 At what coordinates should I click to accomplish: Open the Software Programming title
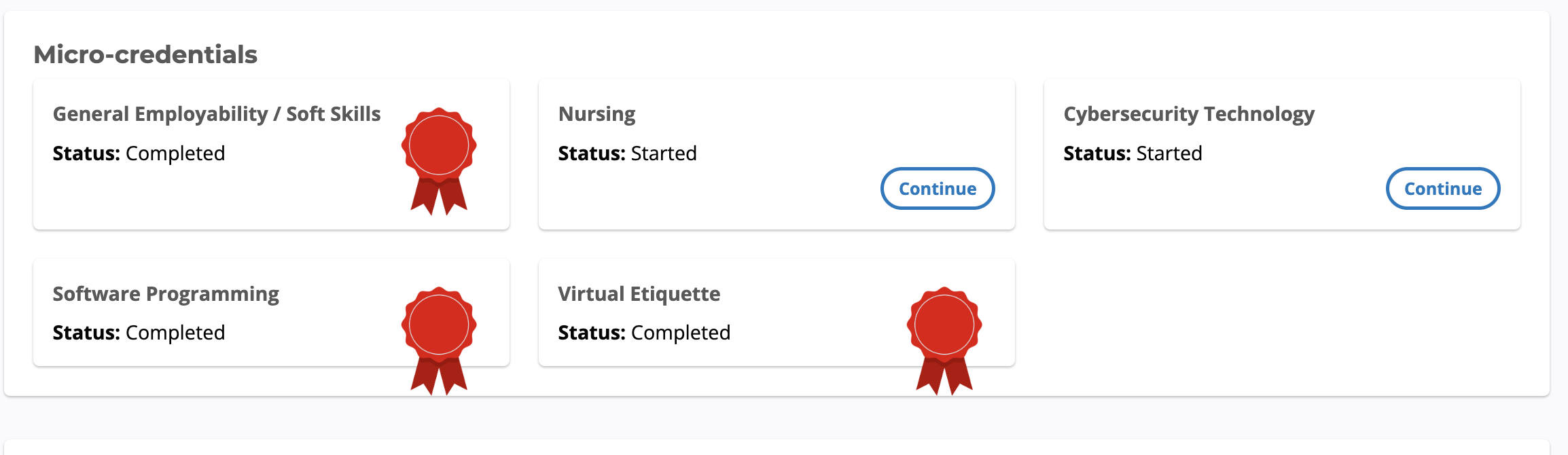166,294
